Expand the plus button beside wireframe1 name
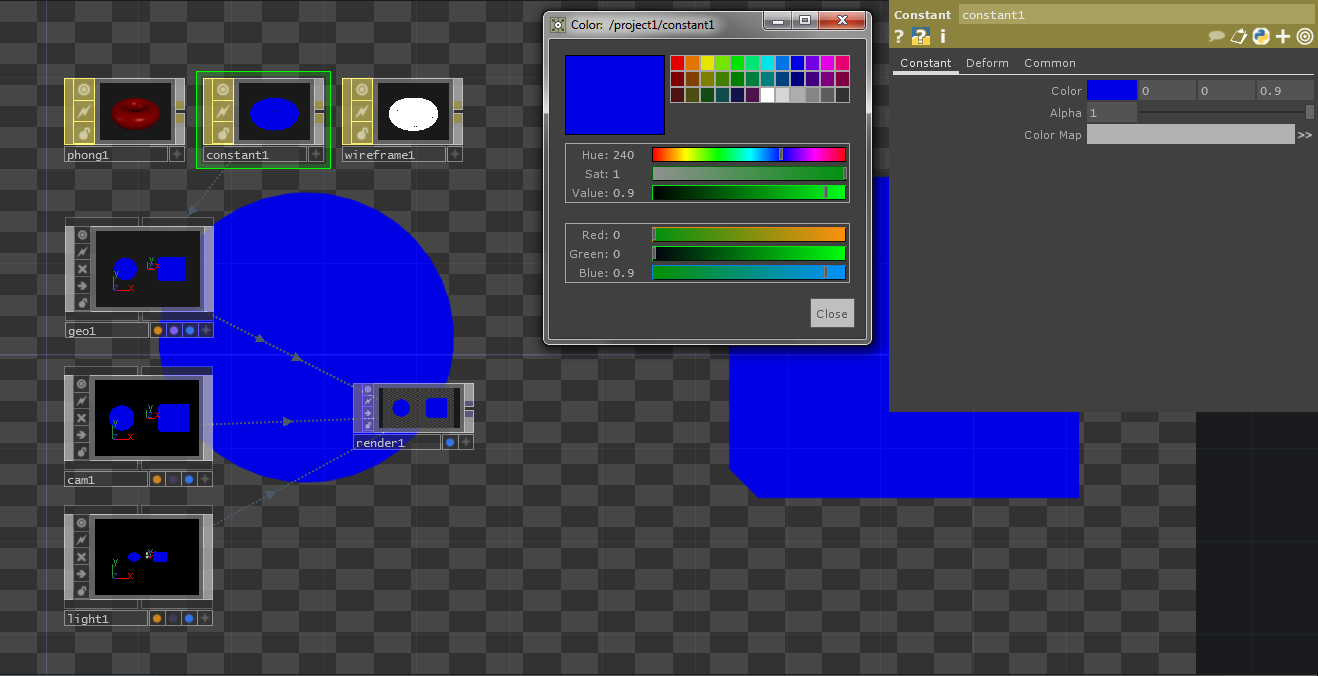The image size is (1318, 676). point(455,155)
